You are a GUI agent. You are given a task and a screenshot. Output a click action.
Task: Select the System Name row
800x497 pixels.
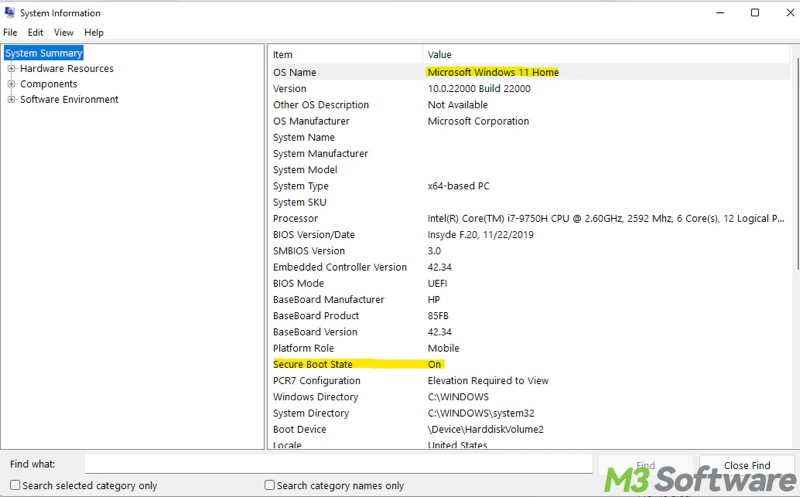[529, 138]
